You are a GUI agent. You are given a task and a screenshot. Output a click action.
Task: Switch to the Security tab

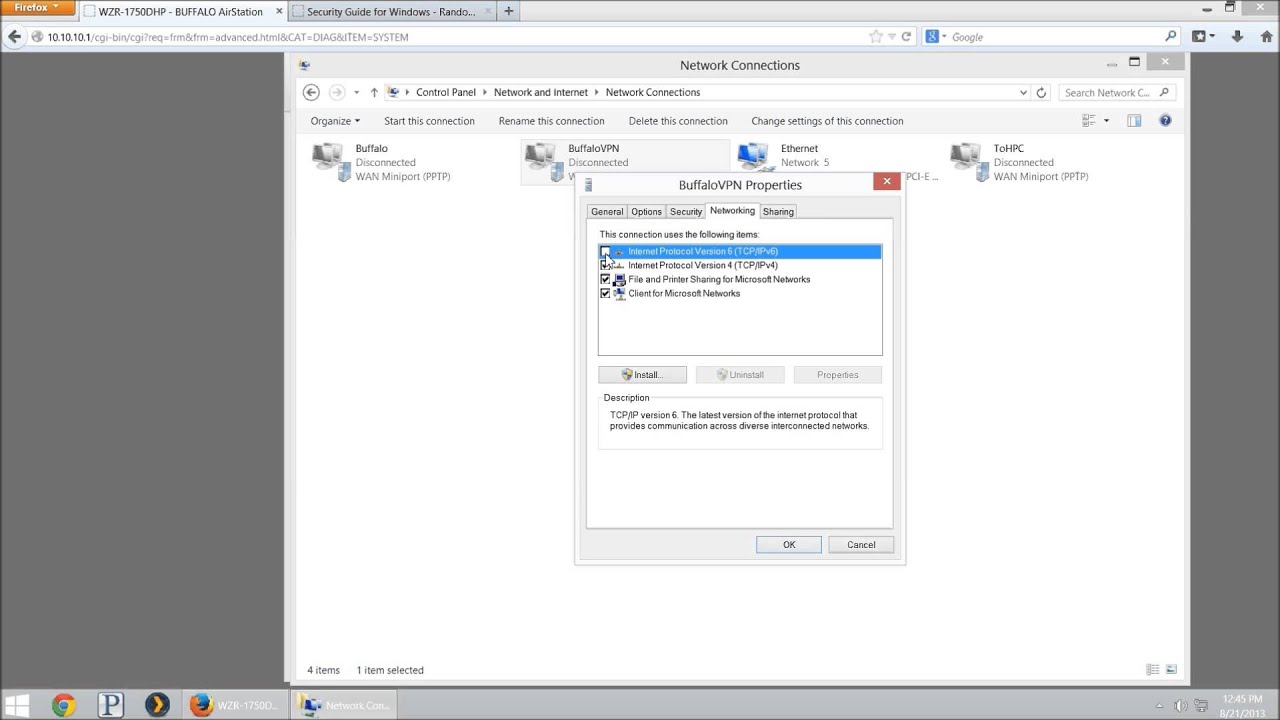pyautogui.click(x=686, y=212)
